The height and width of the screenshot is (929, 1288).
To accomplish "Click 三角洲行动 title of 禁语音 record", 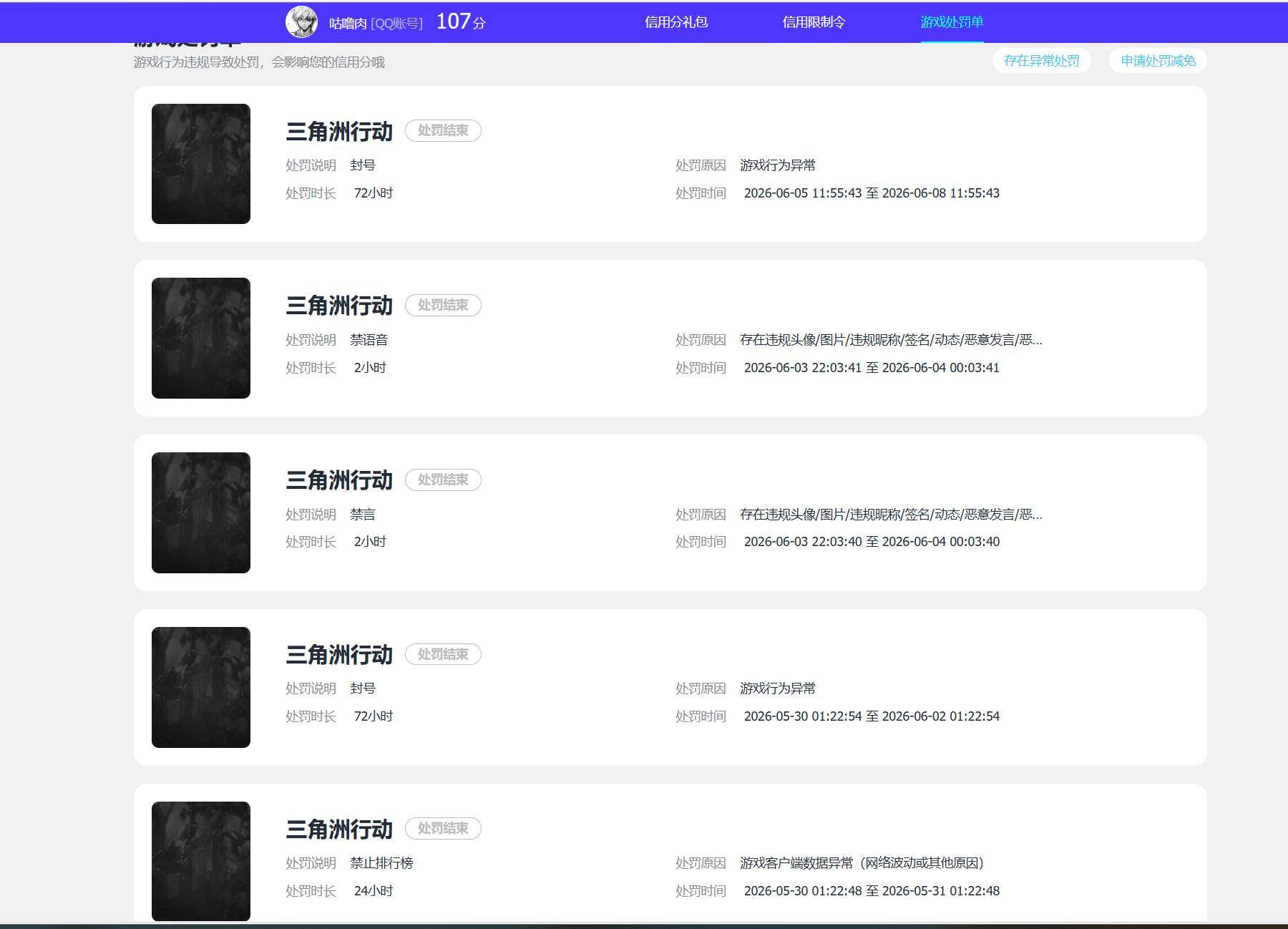I will pyautogui.click(x=339, y=306).
